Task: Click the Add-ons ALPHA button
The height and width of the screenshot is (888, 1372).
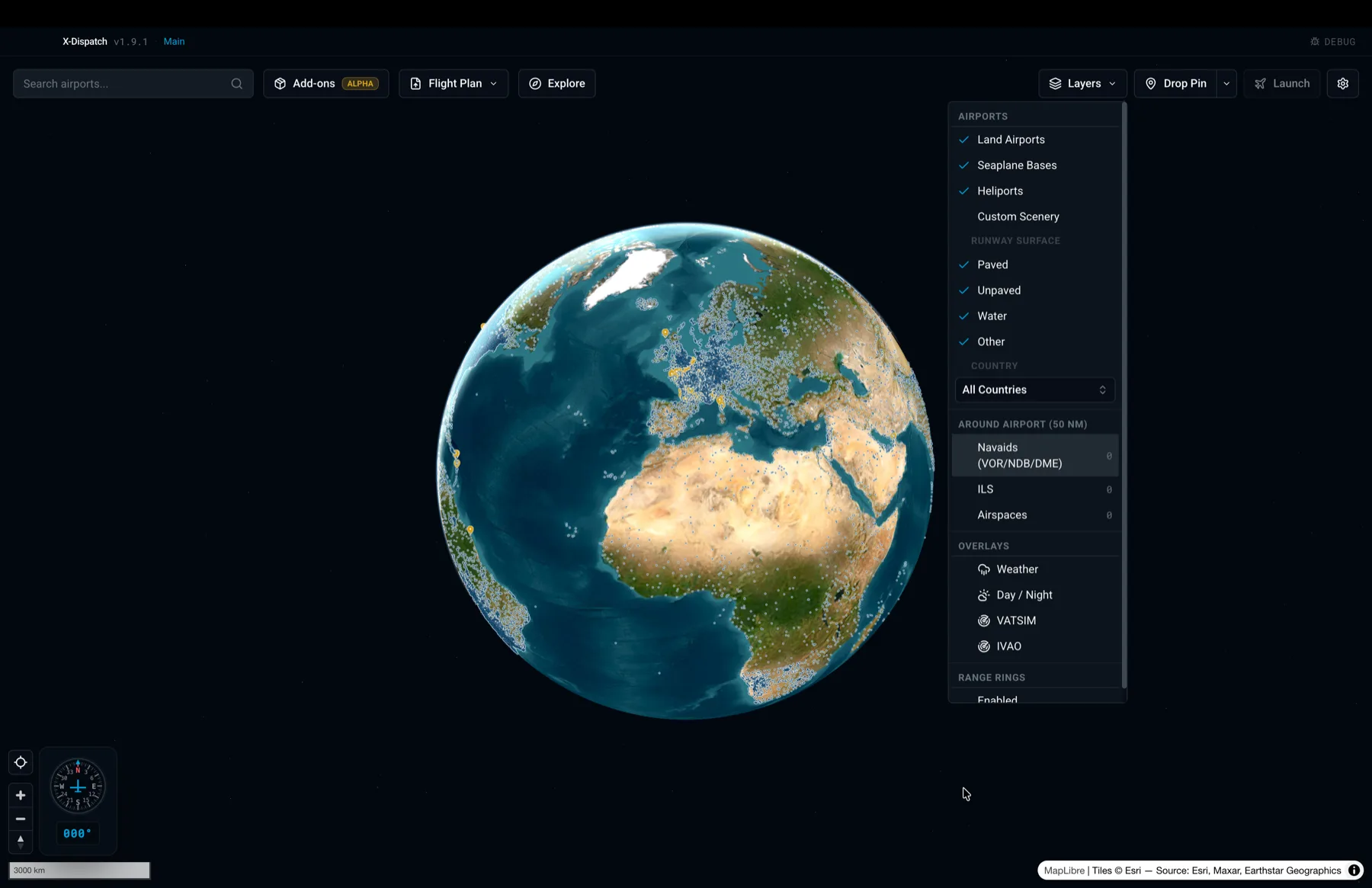Action: tap(326, 84)
